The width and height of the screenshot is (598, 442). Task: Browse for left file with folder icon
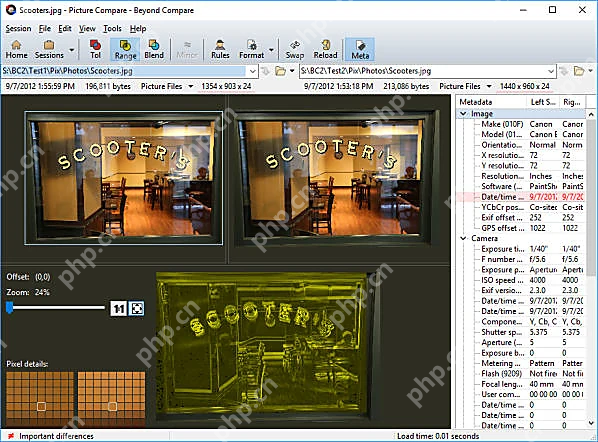(280, 71)
